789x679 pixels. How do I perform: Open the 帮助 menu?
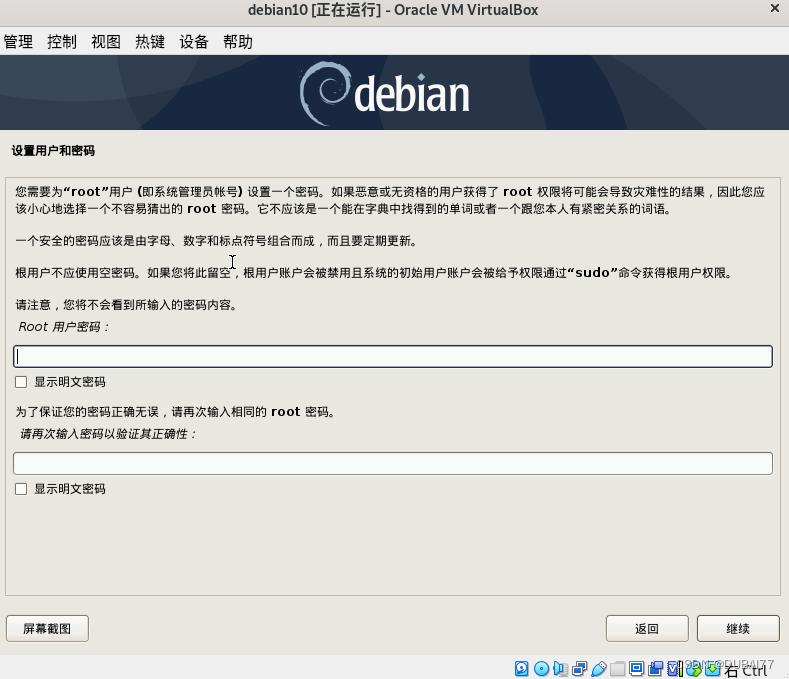[238, 41]
